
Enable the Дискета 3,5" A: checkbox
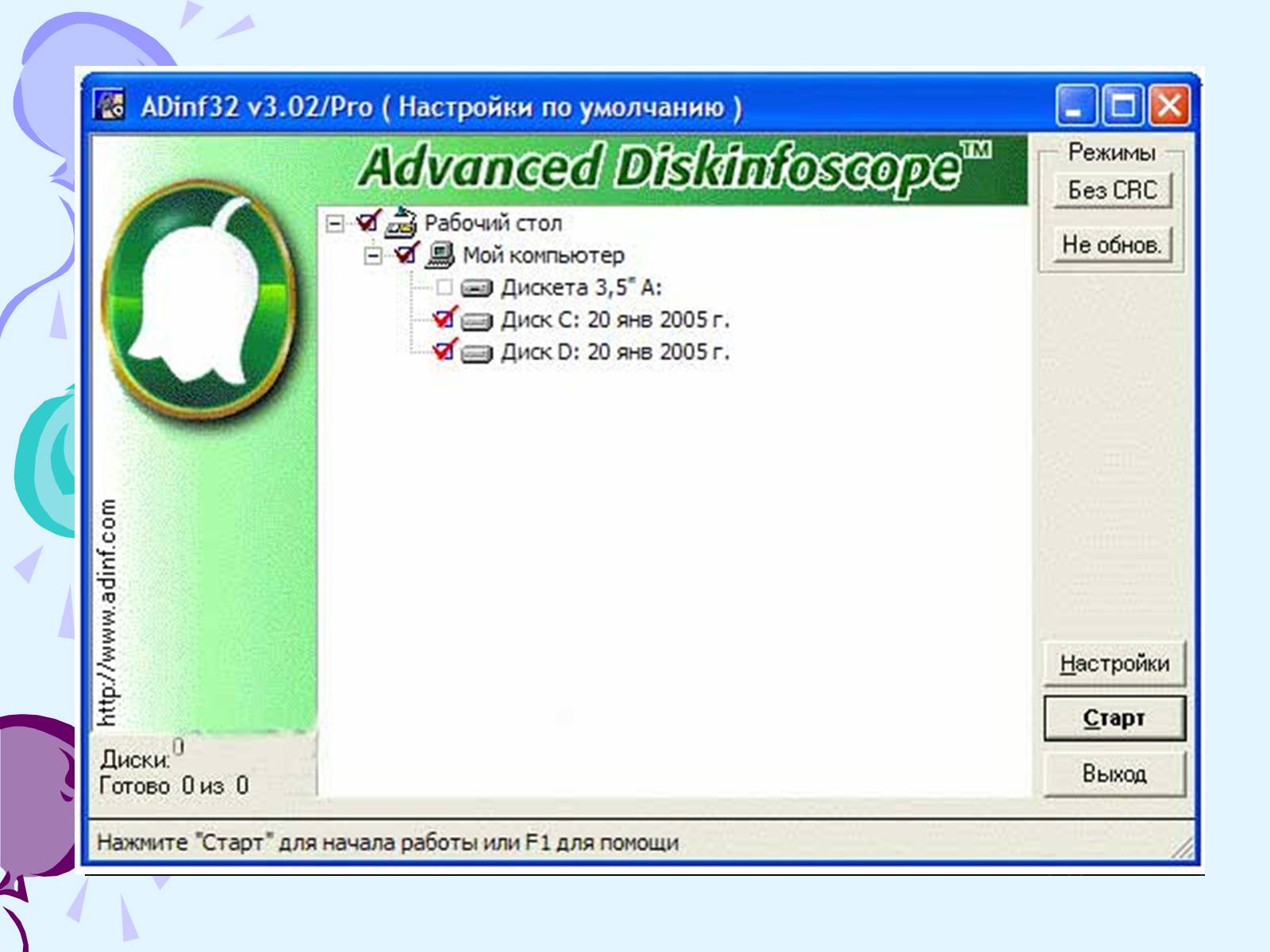point(444,286)
